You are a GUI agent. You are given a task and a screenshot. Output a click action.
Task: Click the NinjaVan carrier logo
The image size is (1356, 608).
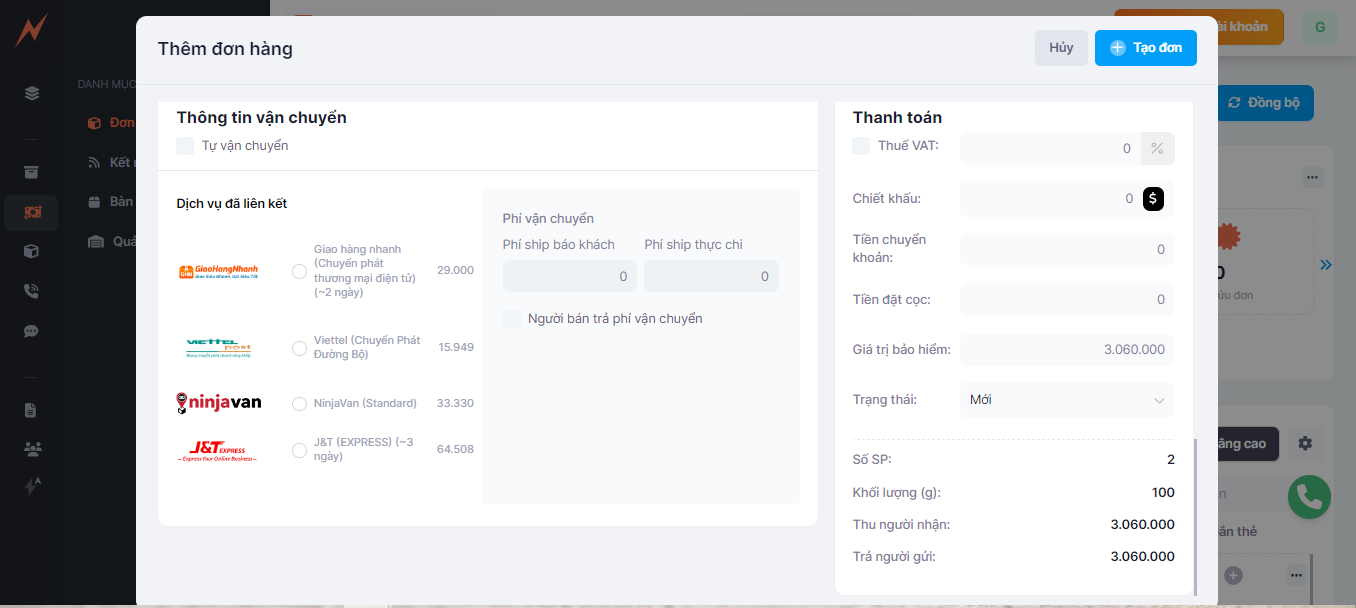click(x=218, y=403)
